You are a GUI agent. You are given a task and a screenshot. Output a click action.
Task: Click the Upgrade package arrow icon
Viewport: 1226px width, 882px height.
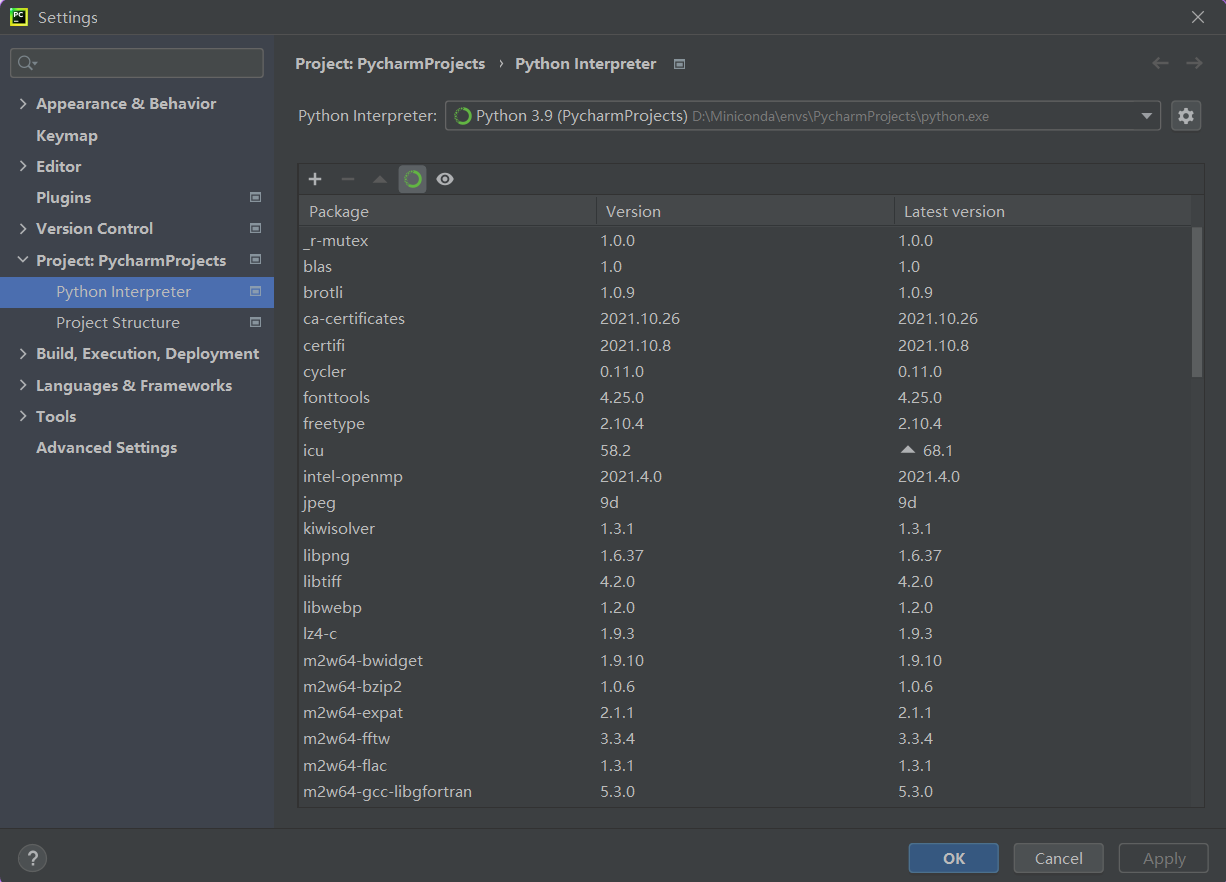(x=380, y=179)
